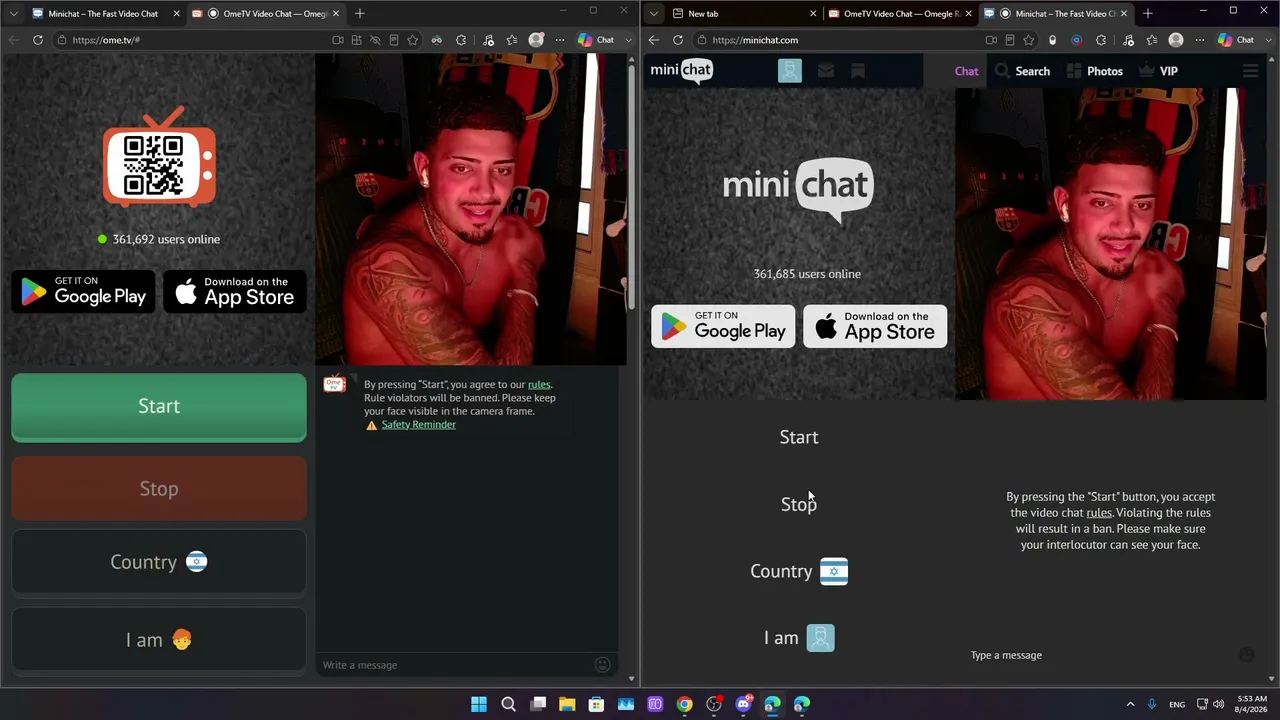The width and height of the screenshot is (1280, 720).
Task: Click Stop in Minichat window
Action: (799, 504)
